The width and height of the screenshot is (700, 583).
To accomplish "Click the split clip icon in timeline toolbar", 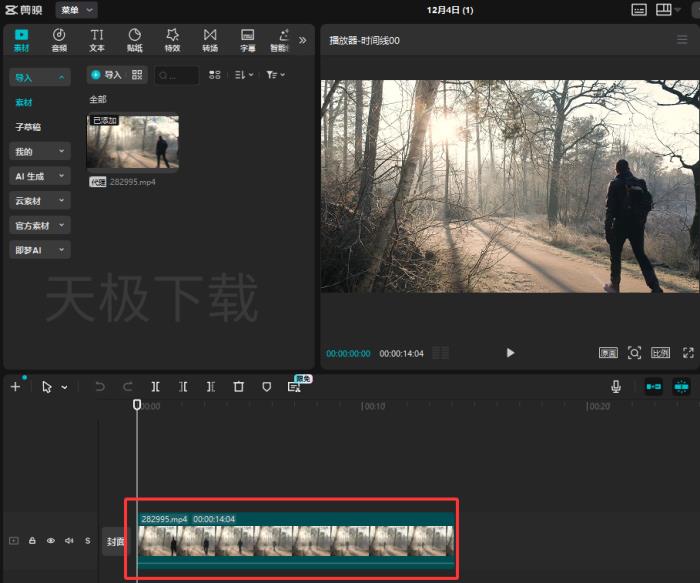I will 155,387.
